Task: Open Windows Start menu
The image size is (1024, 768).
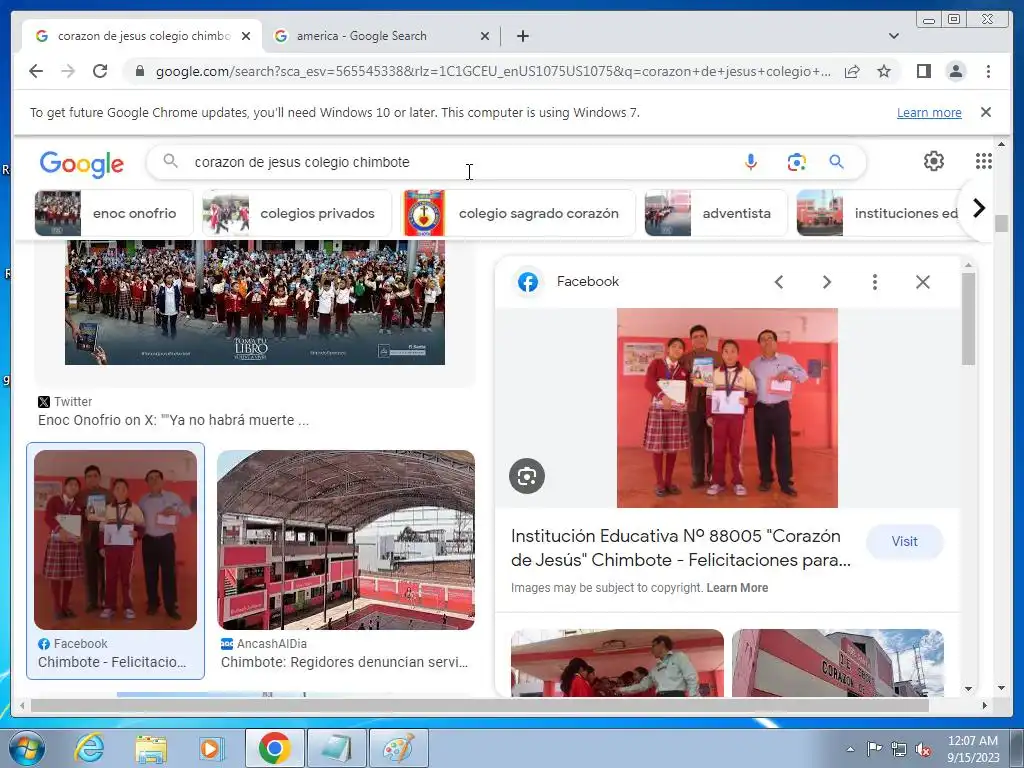Action: pos(27,748)
